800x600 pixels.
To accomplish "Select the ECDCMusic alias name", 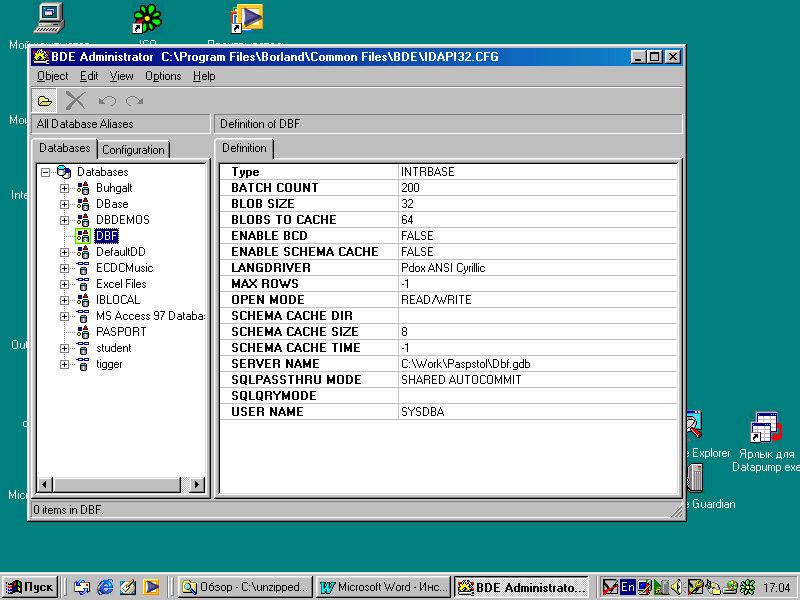I will (124, 268).
